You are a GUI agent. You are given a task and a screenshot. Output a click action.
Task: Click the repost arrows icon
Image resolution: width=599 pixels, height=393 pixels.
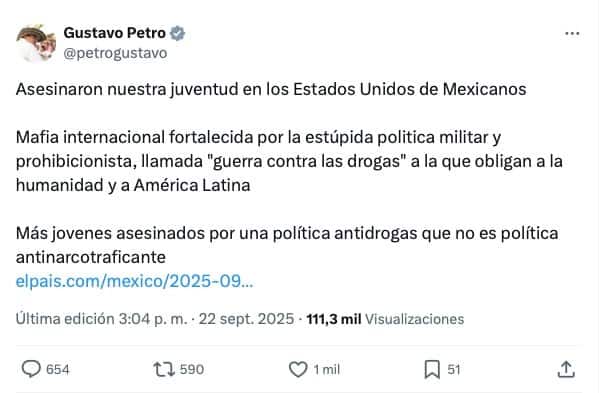[x=164, y=369]
